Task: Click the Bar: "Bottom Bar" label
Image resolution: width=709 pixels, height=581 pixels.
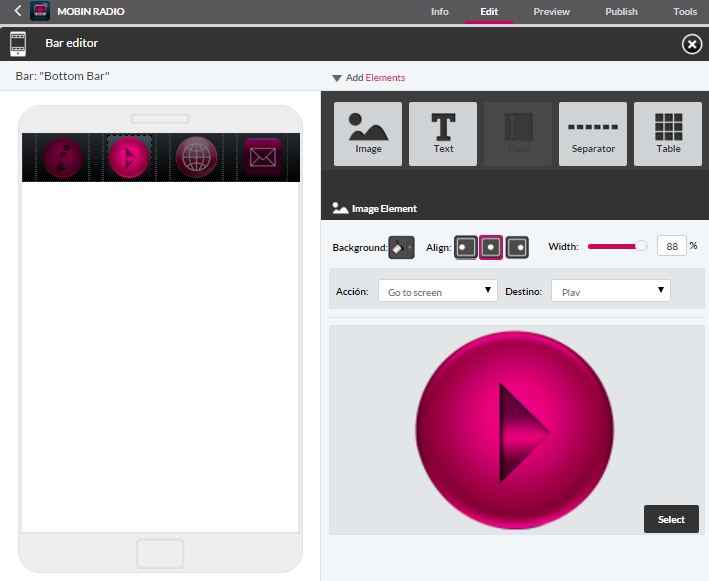Action: (62, 76)
